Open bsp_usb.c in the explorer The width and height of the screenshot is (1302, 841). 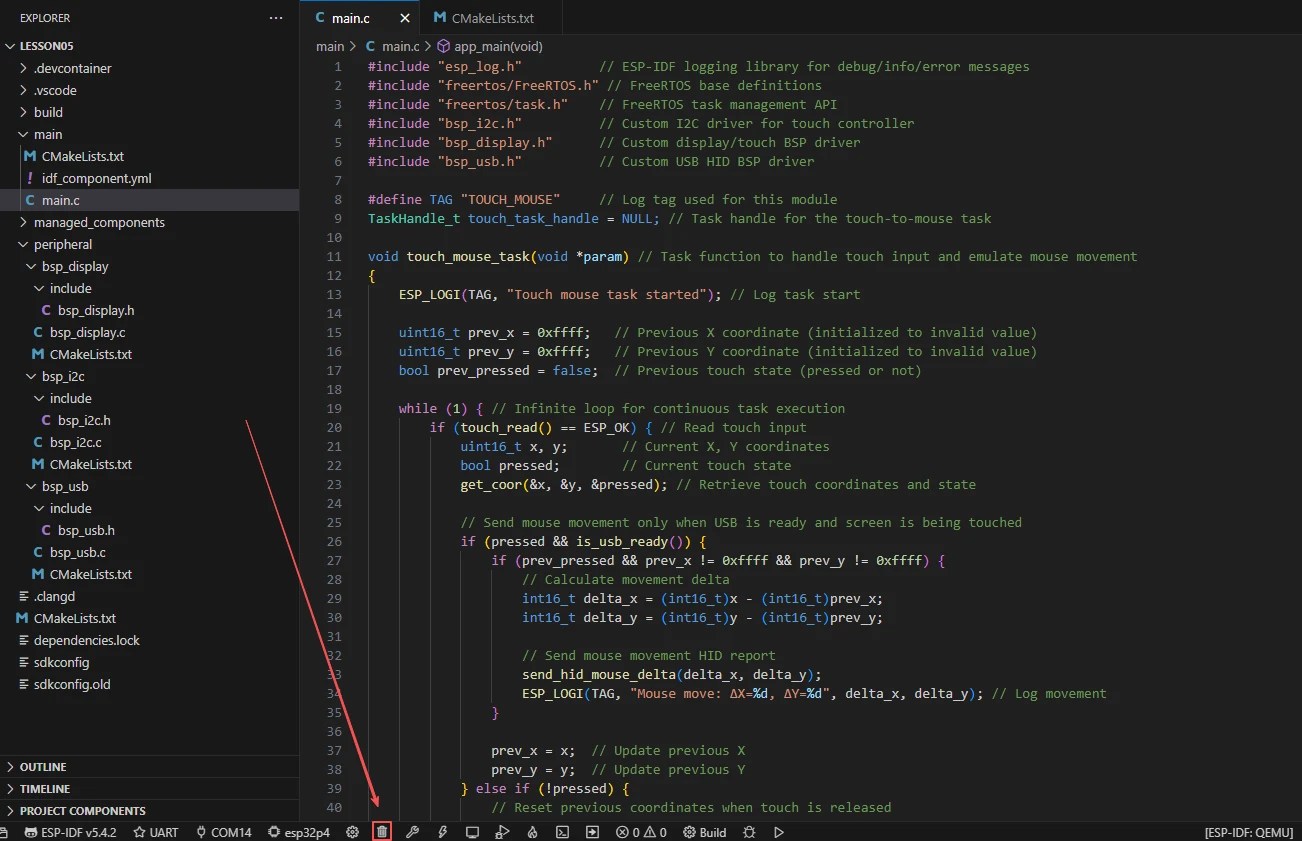(x=77, y=552)
